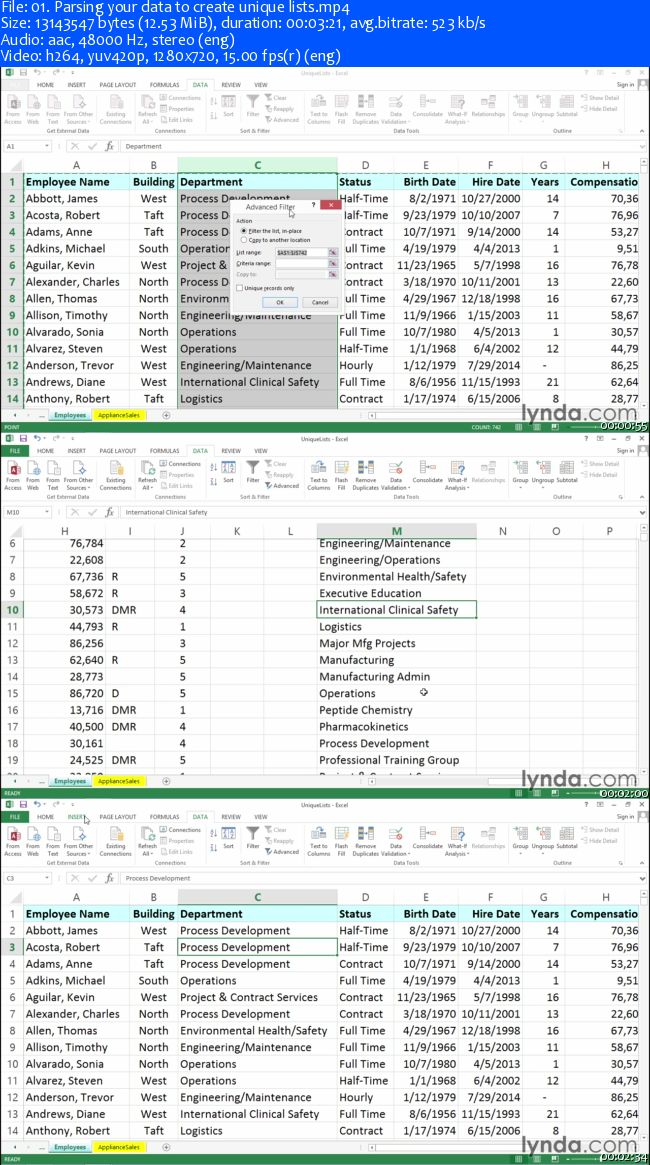Open the REVIEW tab in the 00:02:34 frame

coord(231,817)
